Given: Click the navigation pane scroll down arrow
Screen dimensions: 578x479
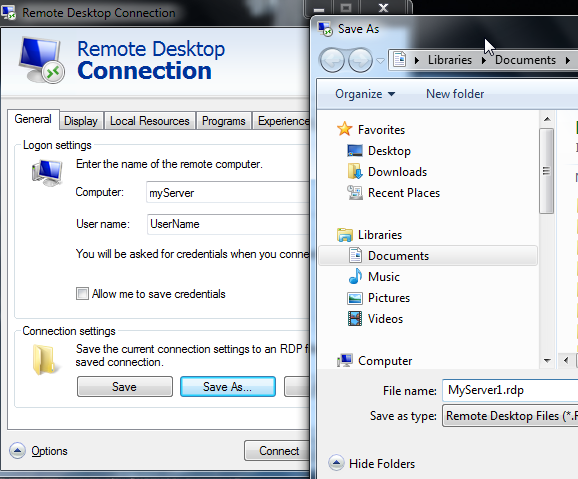Looking at the screenshot, I should (547, 360).
